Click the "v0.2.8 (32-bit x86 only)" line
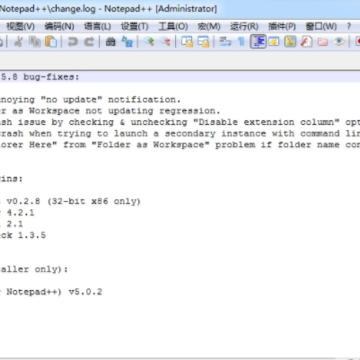The width and height of the screenshot is (360, 360). point(70,201)
